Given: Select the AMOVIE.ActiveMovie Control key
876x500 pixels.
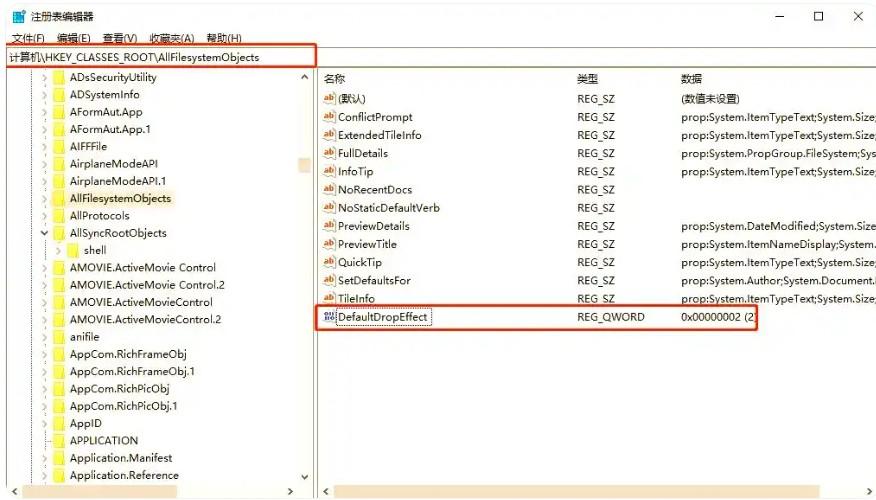Looking at the screenshot, I should tap(142, 268).
